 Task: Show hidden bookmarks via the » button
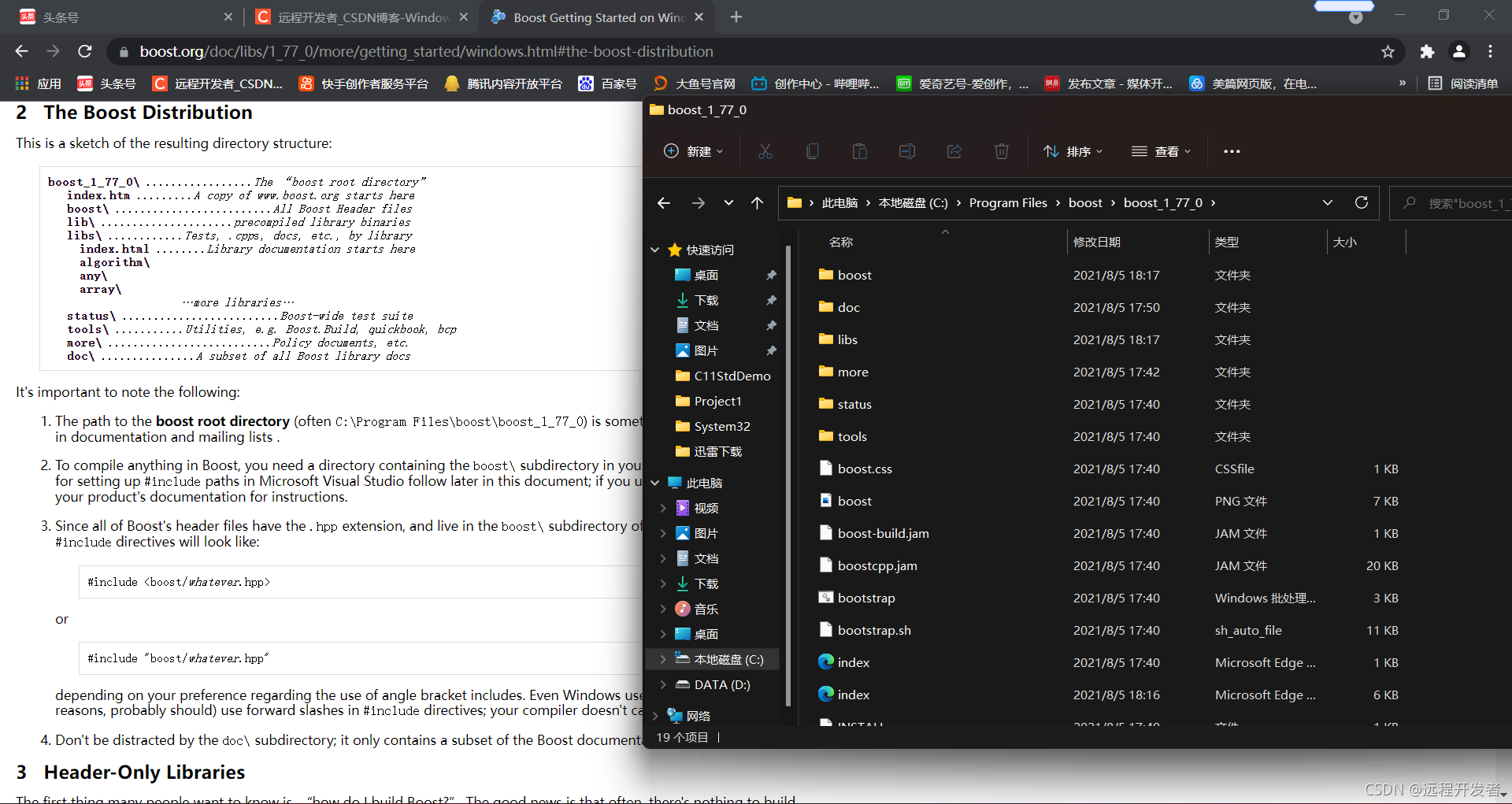1402,83
